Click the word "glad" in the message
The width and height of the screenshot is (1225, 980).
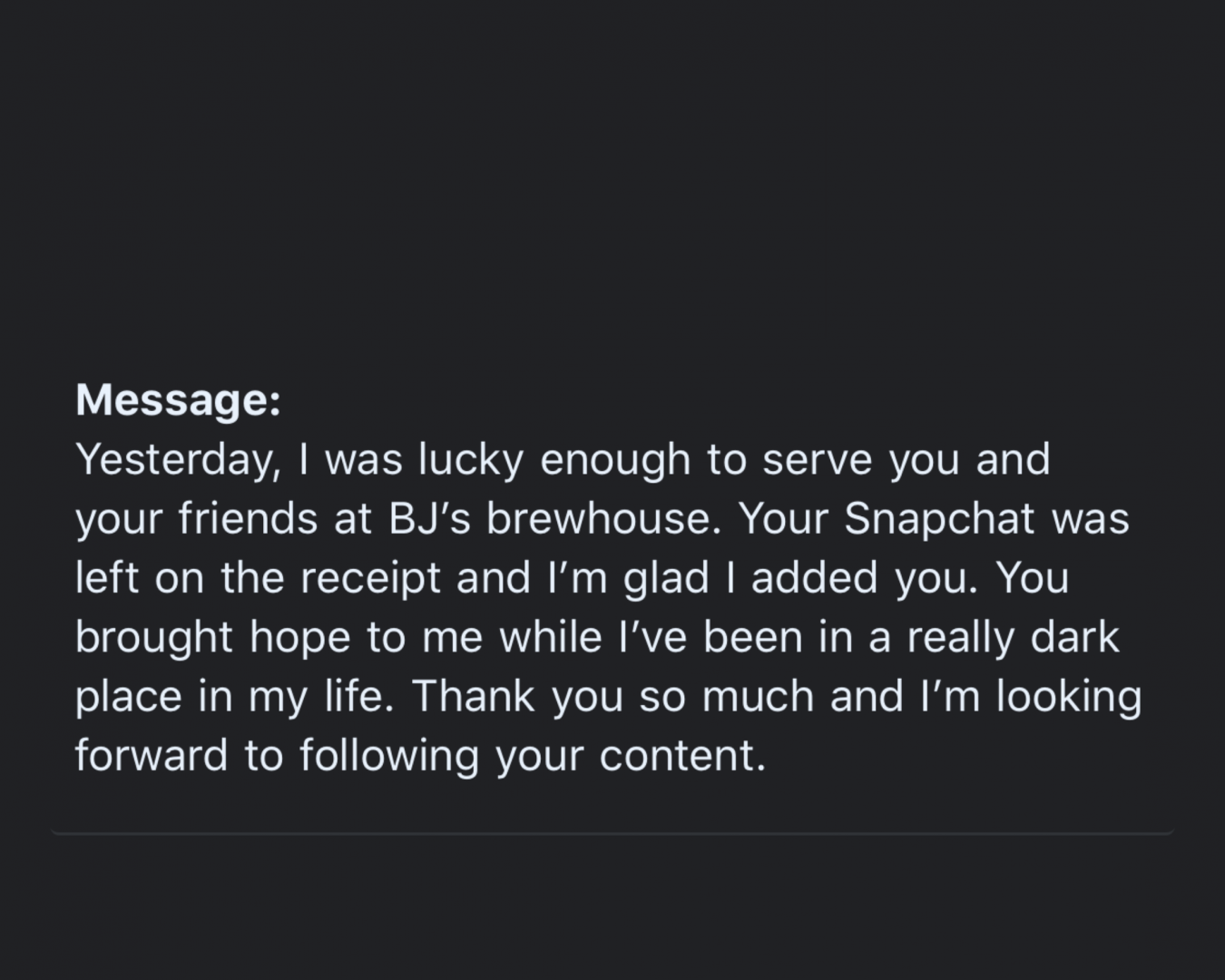665,578
